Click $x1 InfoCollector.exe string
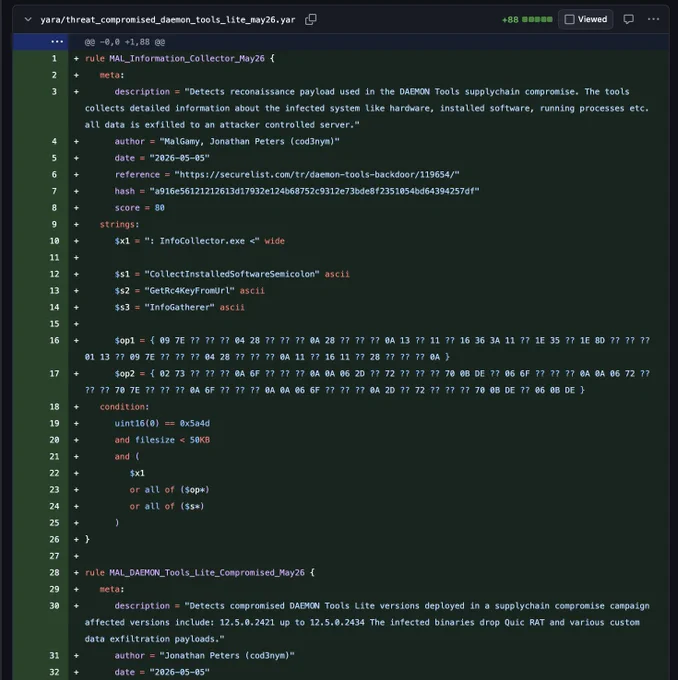The image size is (678, 680). 200,241
